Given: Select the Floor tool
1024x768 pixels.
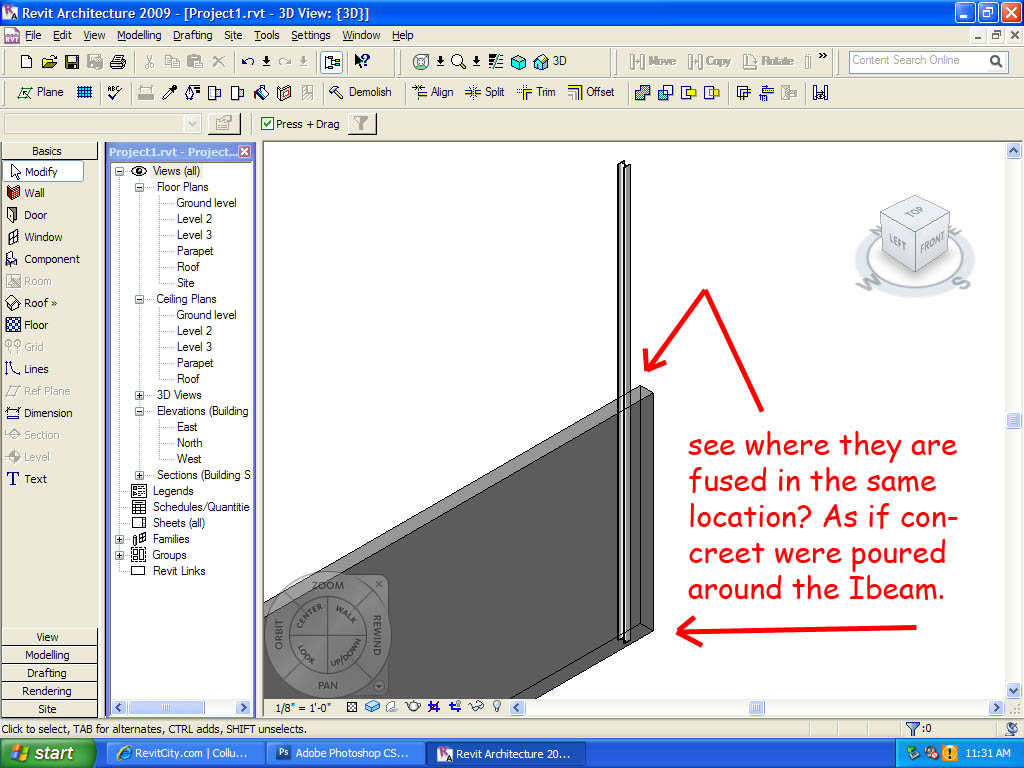Looking at the screenshot, I should pos(27,325).
